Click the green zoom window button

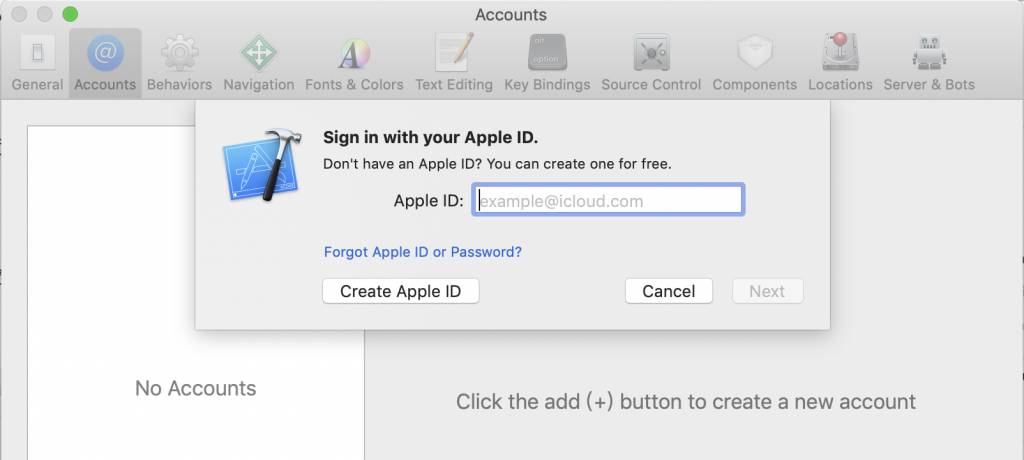[70, 14]
